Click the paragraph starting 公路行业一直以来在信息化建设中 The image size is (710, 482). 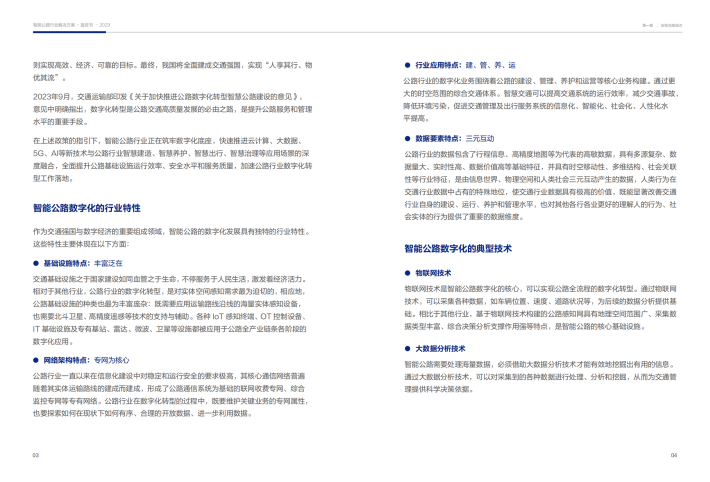[170, 395]
